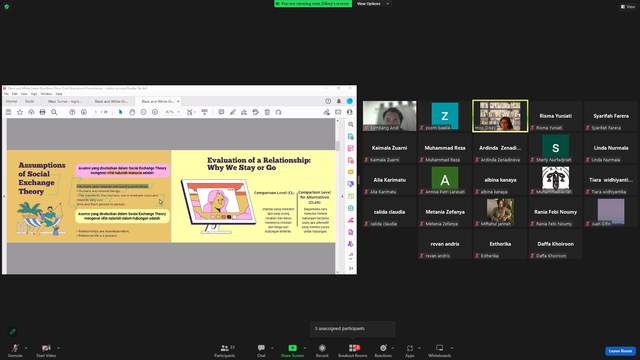Open the View Options dropdown at top
The image size is (640, 360).
point(373,4)
